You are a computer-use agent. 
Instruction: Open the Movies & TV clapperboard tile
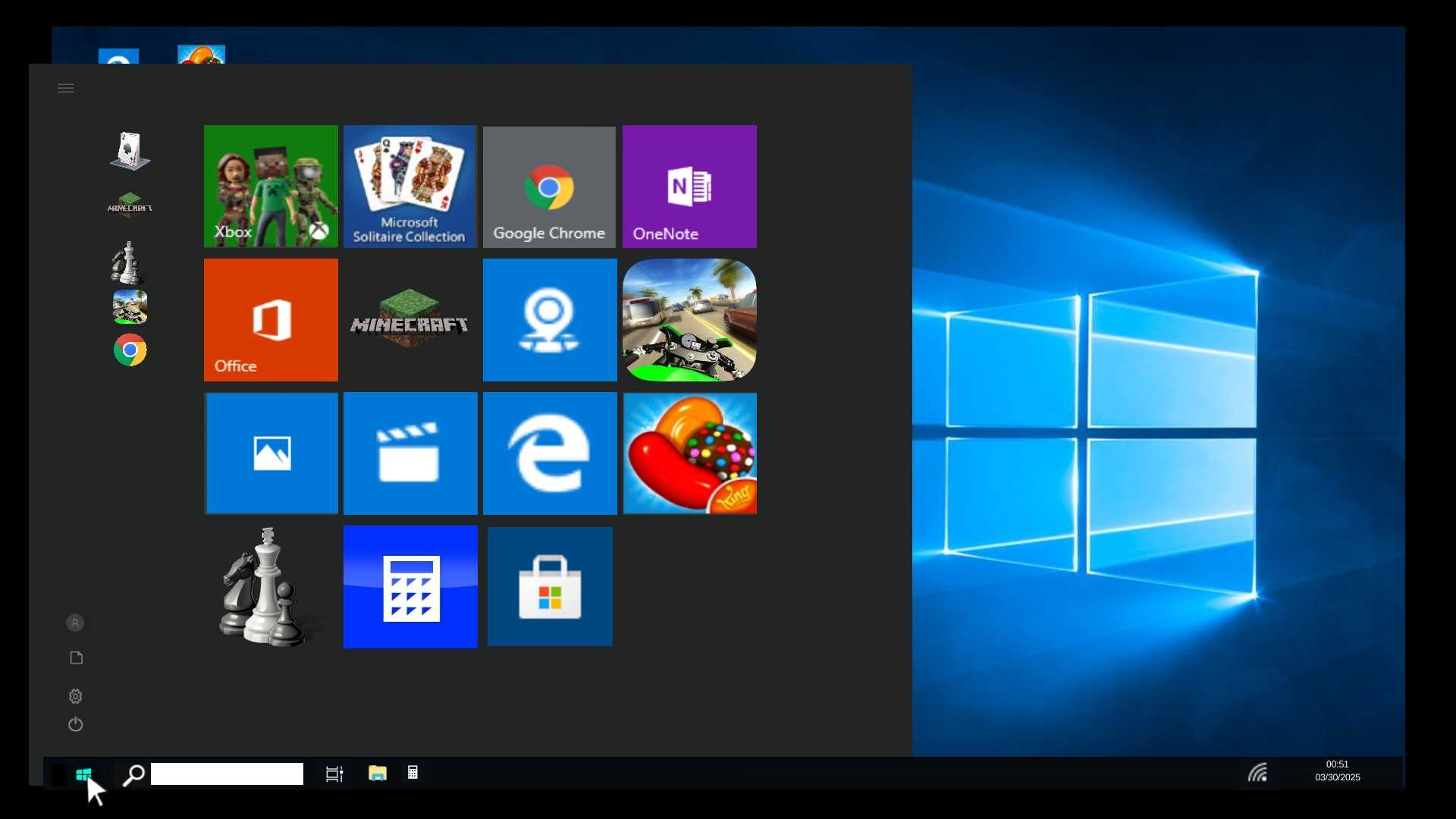click(x=410, y=453)
